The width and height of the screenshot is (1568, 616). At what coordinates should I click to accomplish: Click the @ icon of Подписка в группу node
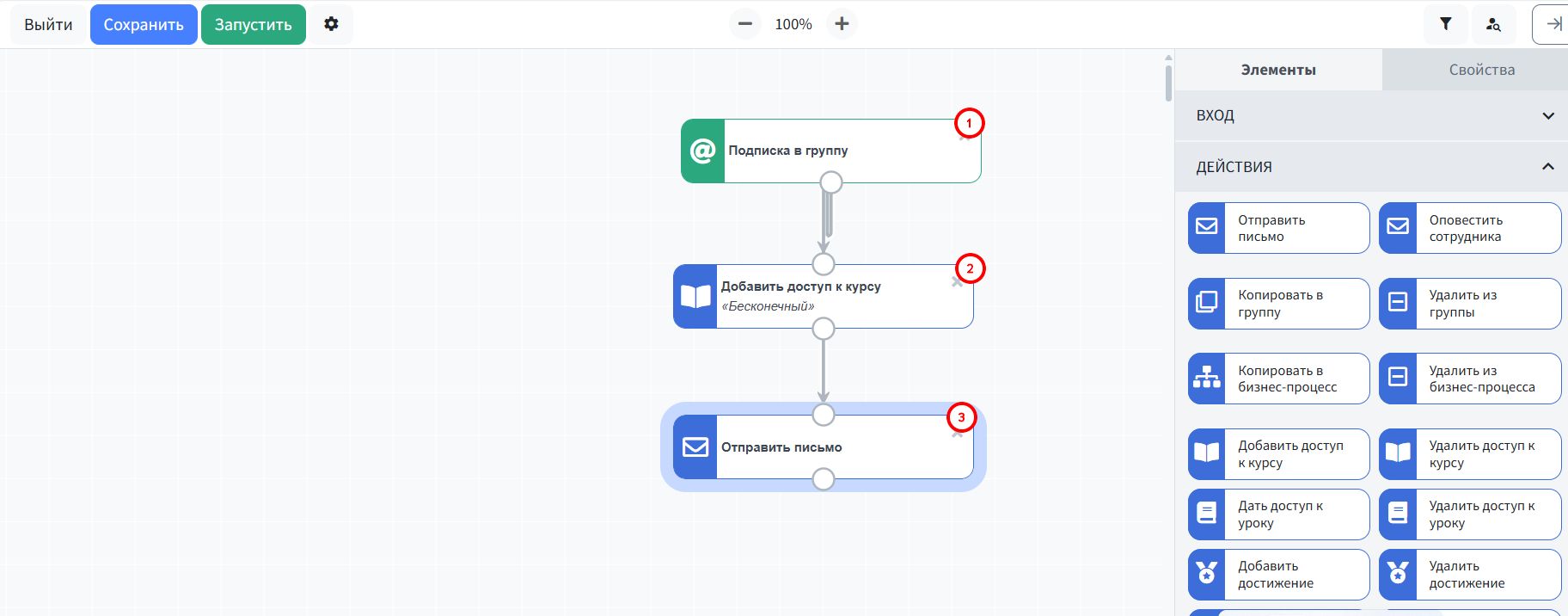point(703,151)
